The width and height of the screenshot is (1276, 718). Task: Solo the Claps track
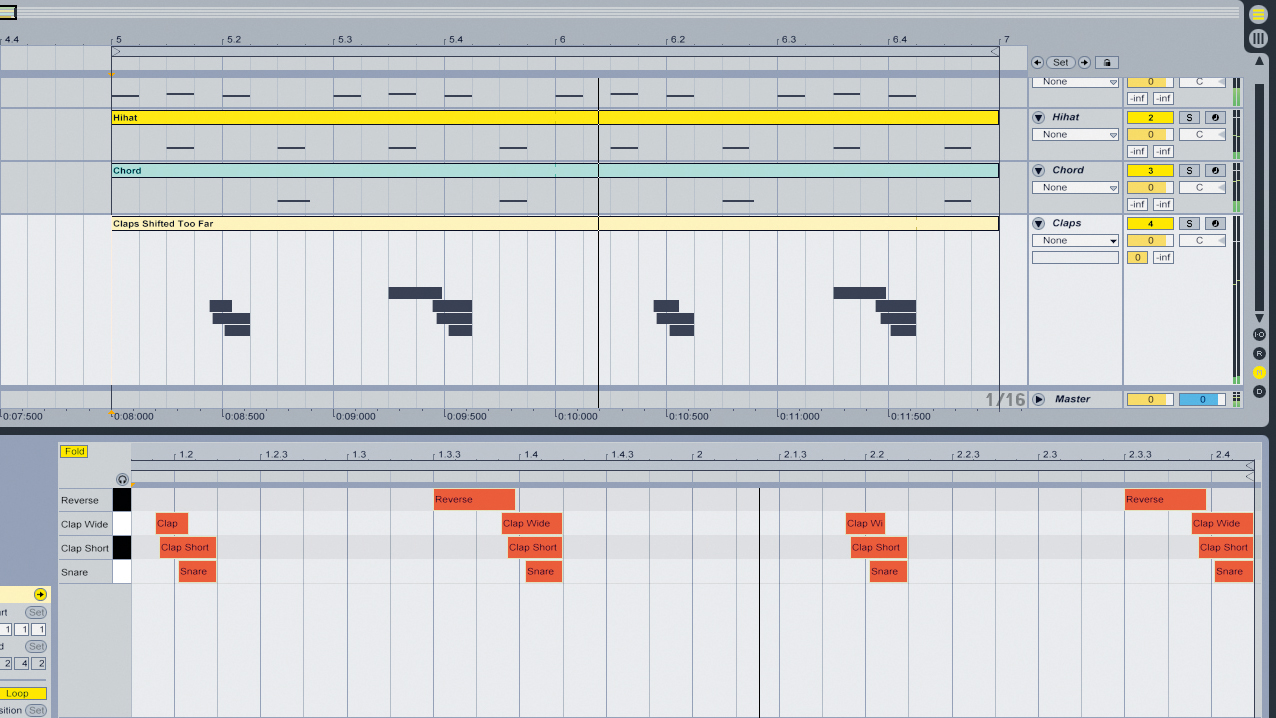pos(1190,223)
